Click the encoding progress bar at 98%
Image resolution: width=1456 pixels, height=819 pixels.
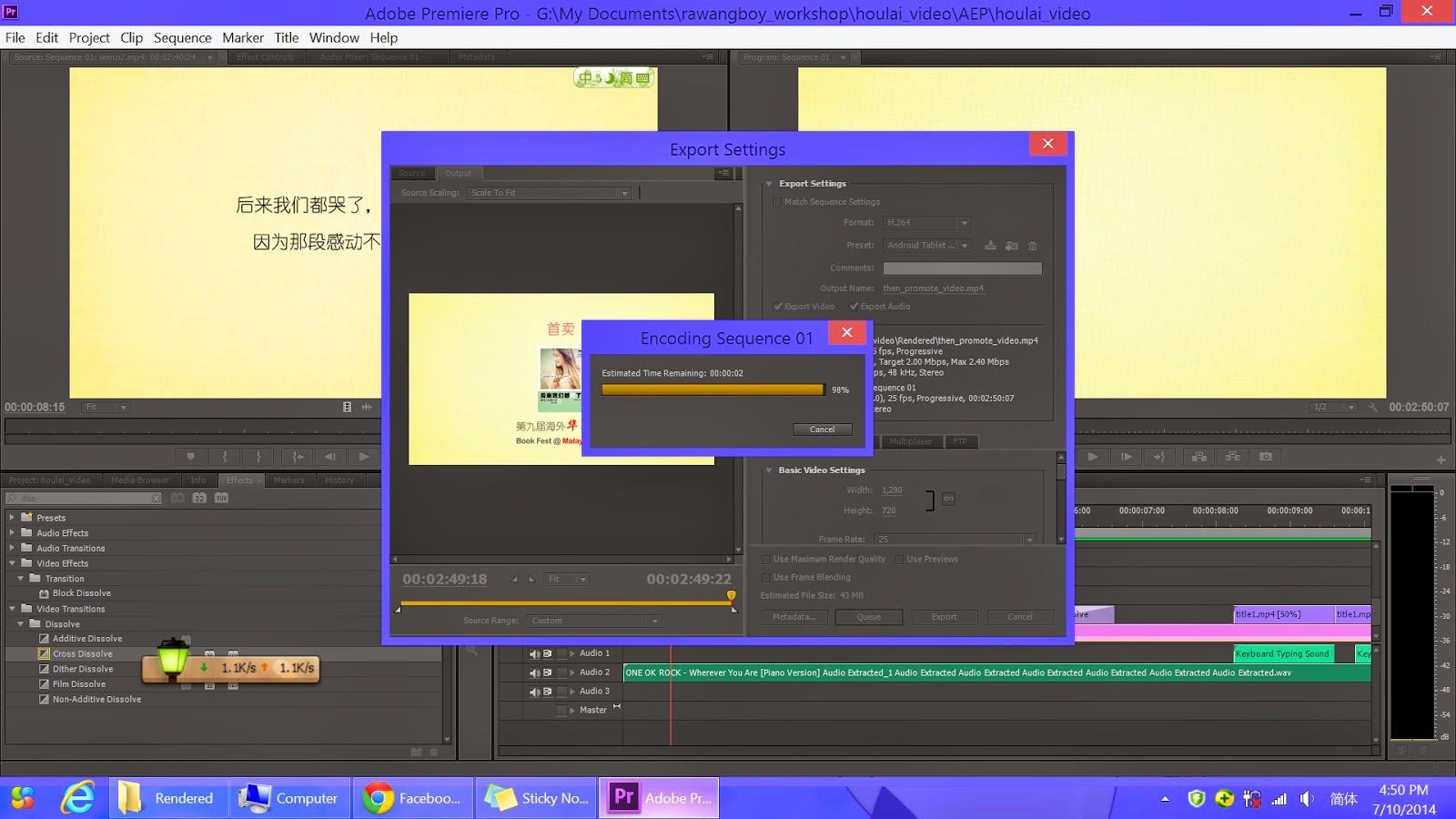[x=713, y=389]
